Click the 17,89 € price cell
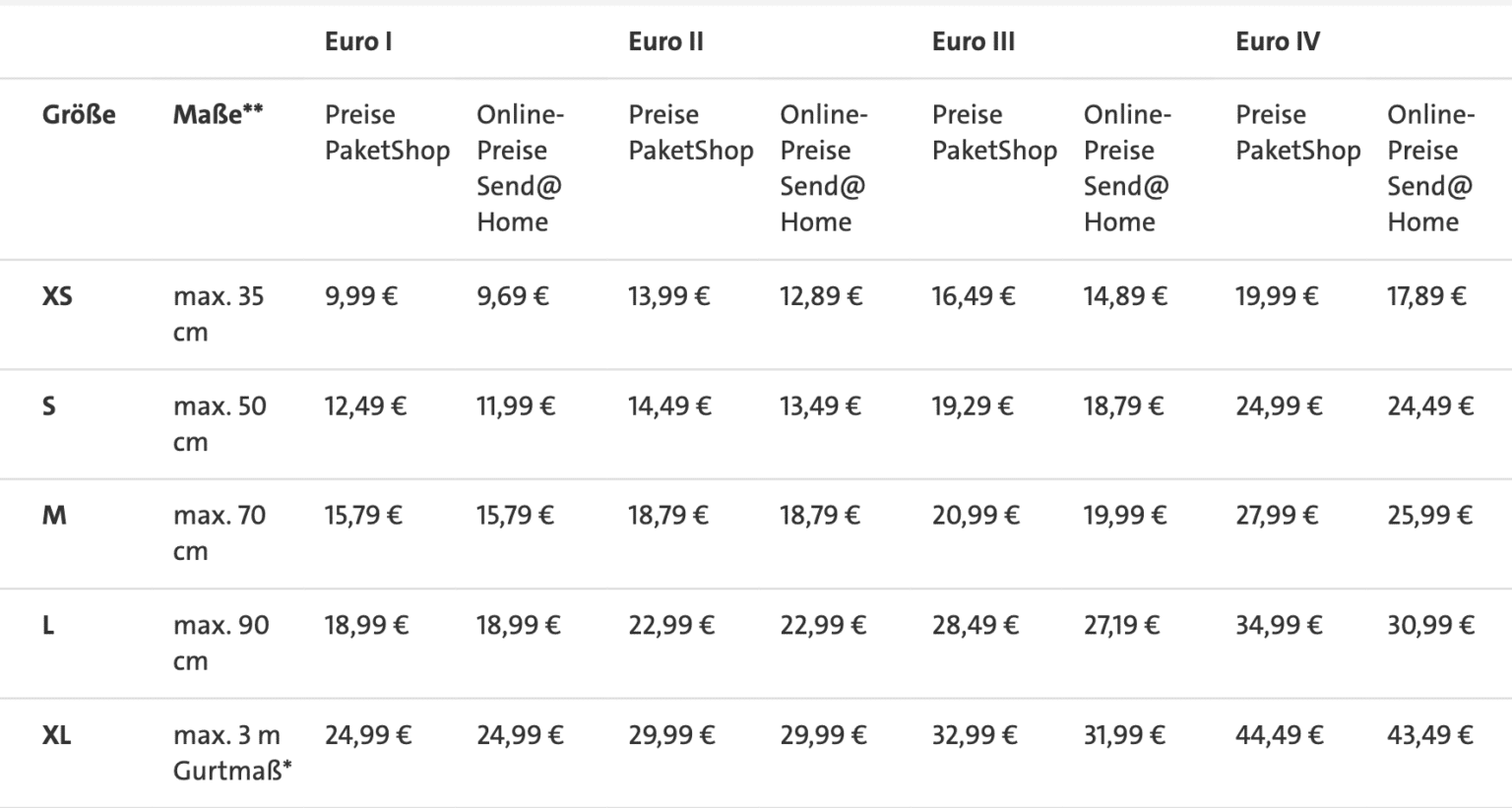This screenshot has width=1512, height=808. 1426,296
